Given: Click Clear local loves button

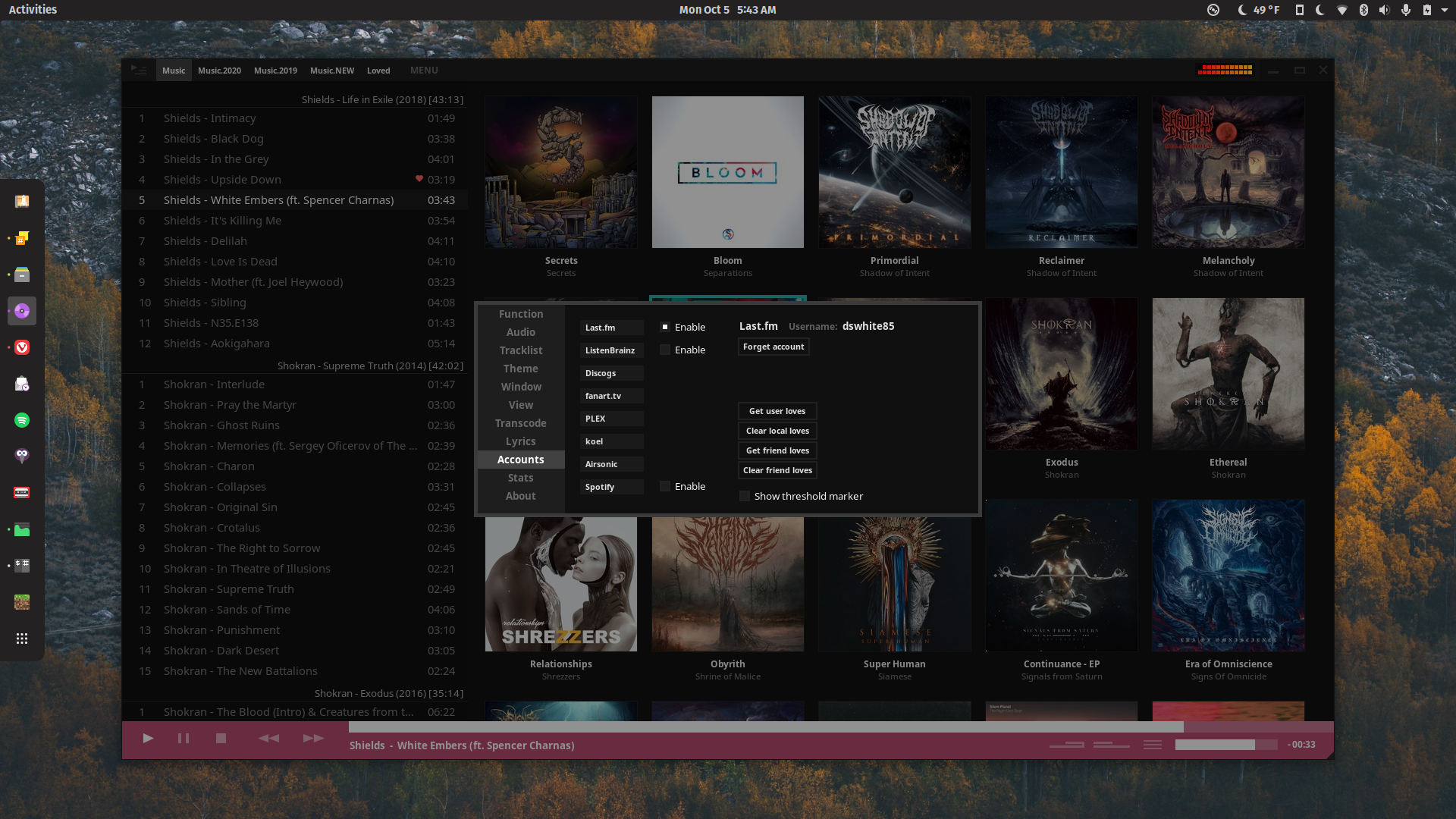Looking at the screenshot, I should [x=777, y=431].
